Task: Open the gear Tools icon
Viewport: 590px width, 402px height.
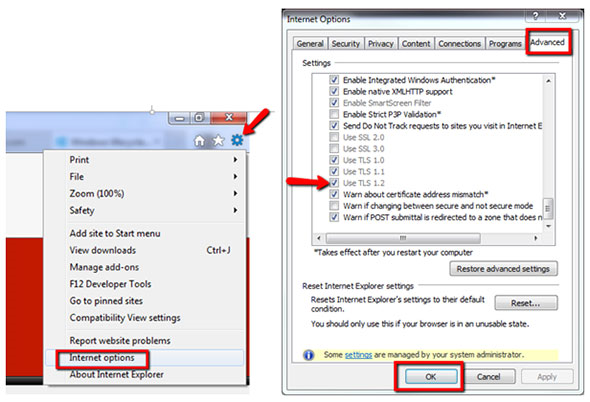Action: [x=237, y=140]
